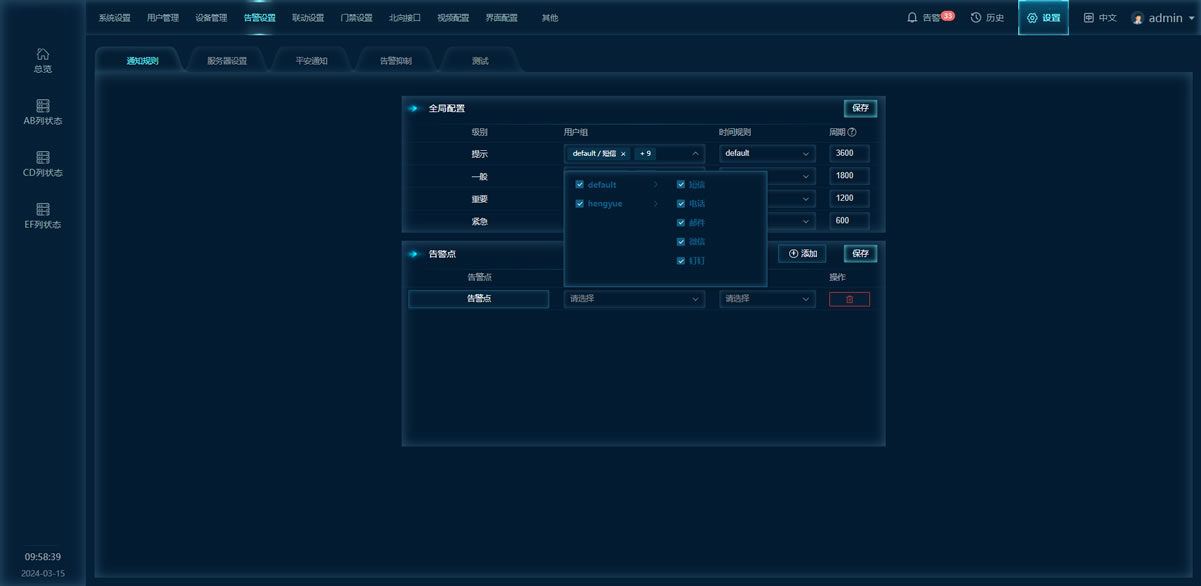Uncheck the hengyue user group checkbox

click(579, 204)
